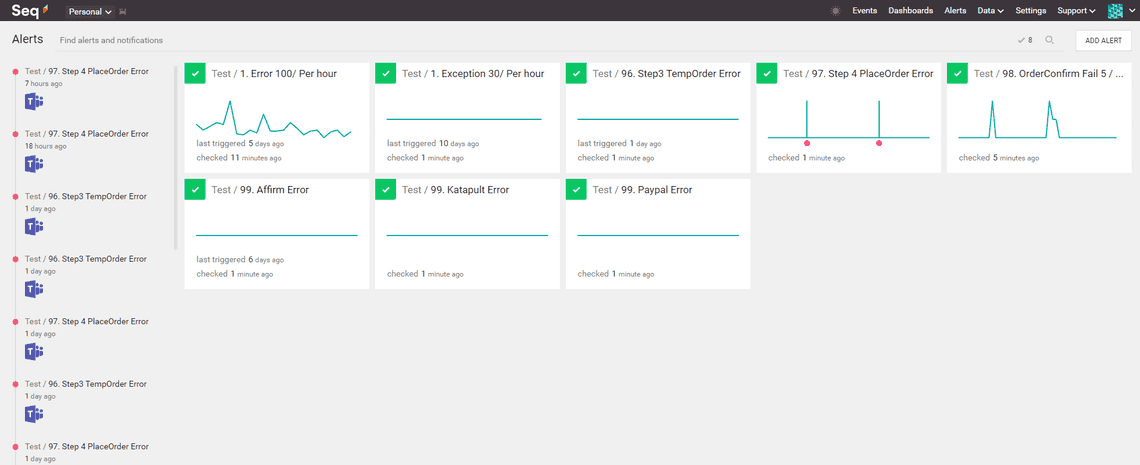
Task: Toggle the light/dark theme sun icon
Action: (x=836, y=11)
